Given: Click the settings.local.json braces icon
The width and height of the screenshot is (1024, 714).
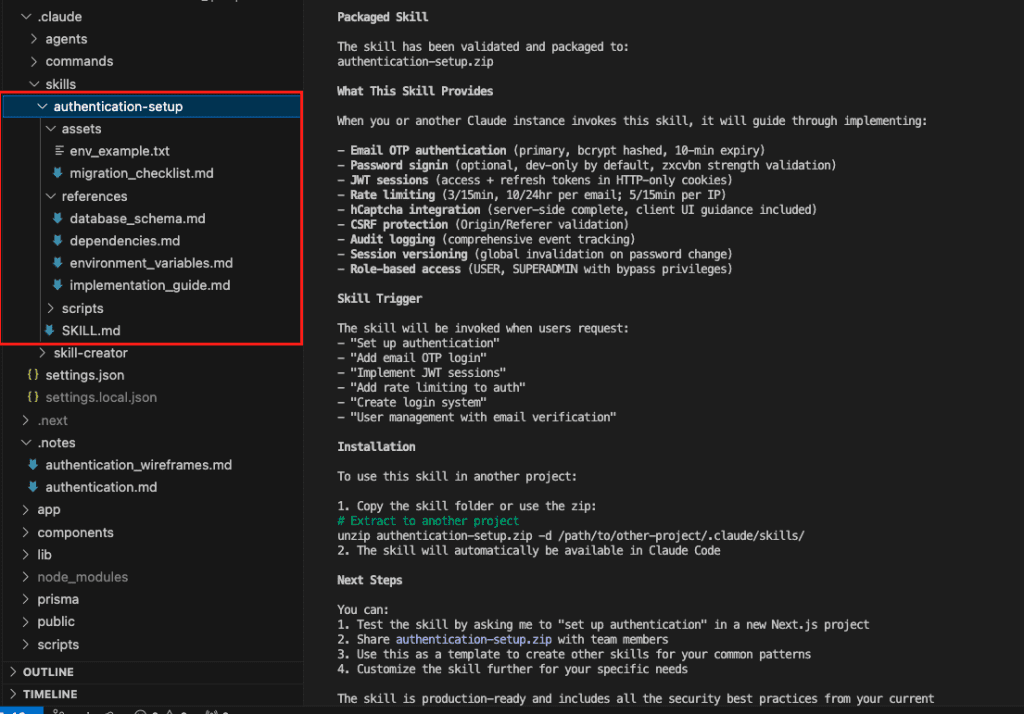Looking at the screenshot, I should 33,397.
